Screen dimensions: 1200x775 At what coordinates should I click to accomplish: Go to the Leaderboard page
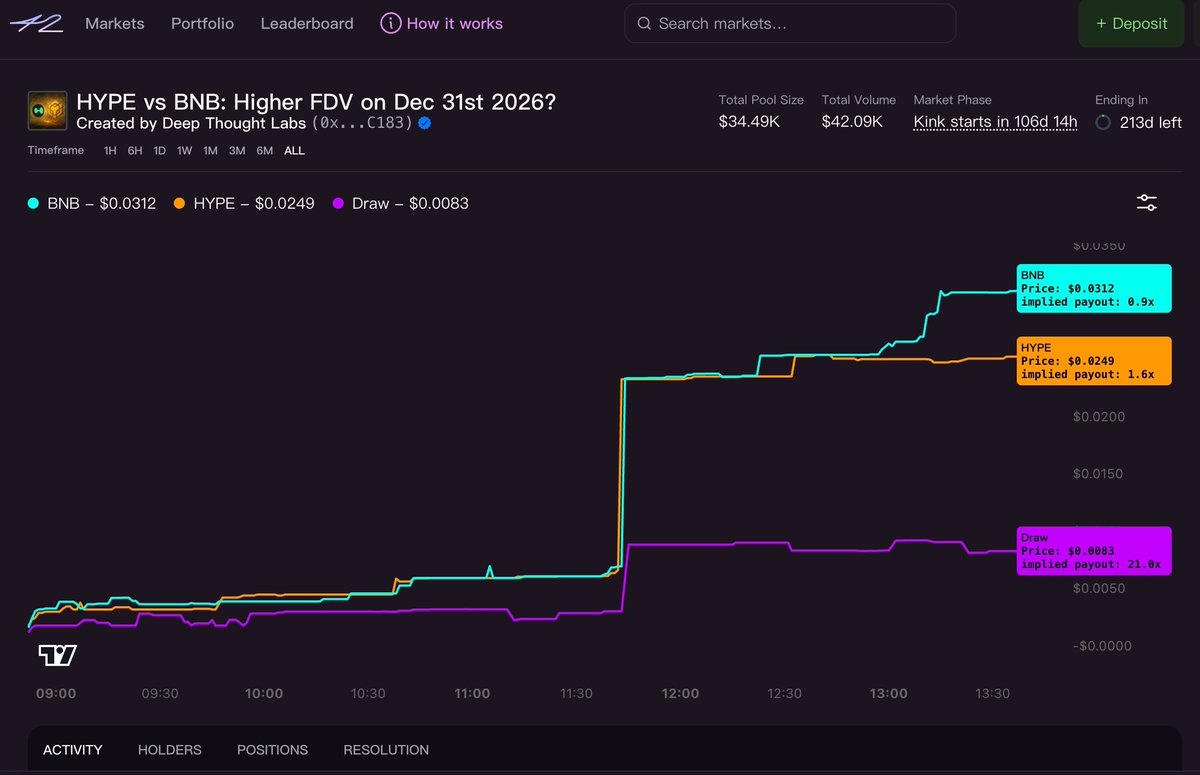pos(307,23)
